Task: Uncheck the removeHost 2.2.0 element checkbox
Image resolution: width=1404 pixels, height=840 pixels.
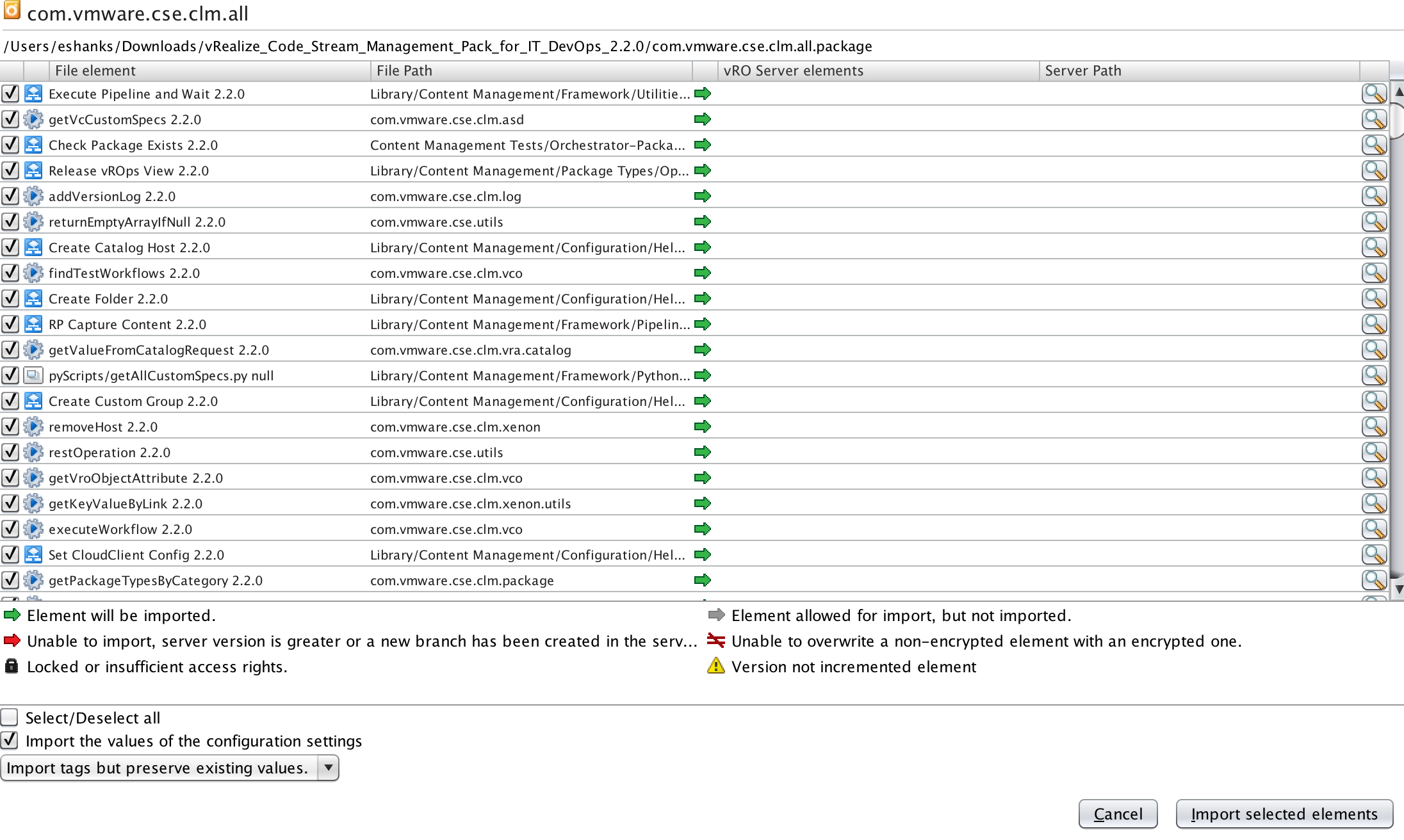Action: pos(10,427)
